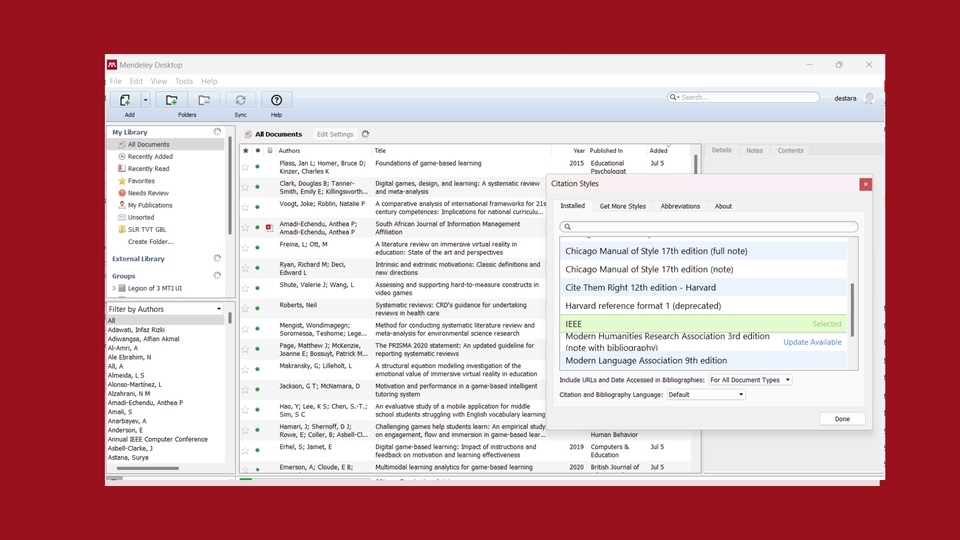Click the Sync toolbar icon
The image size is (960, 540).
(x=241, y=100)
